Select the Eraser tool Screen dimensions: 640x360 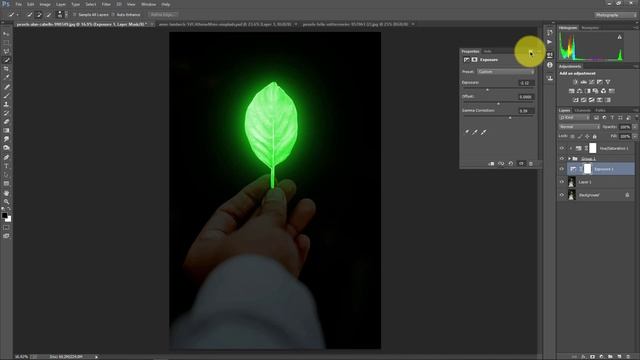pyautogui.click(x=6, y=122)
